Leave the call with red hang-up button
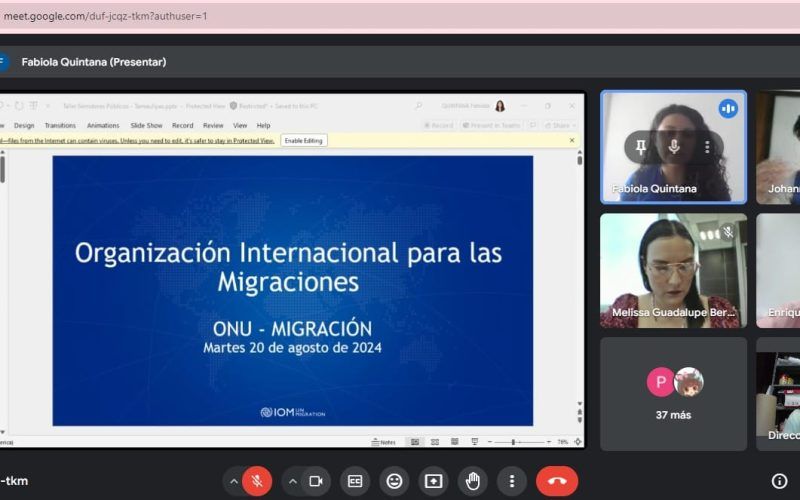 pos(557,481)
